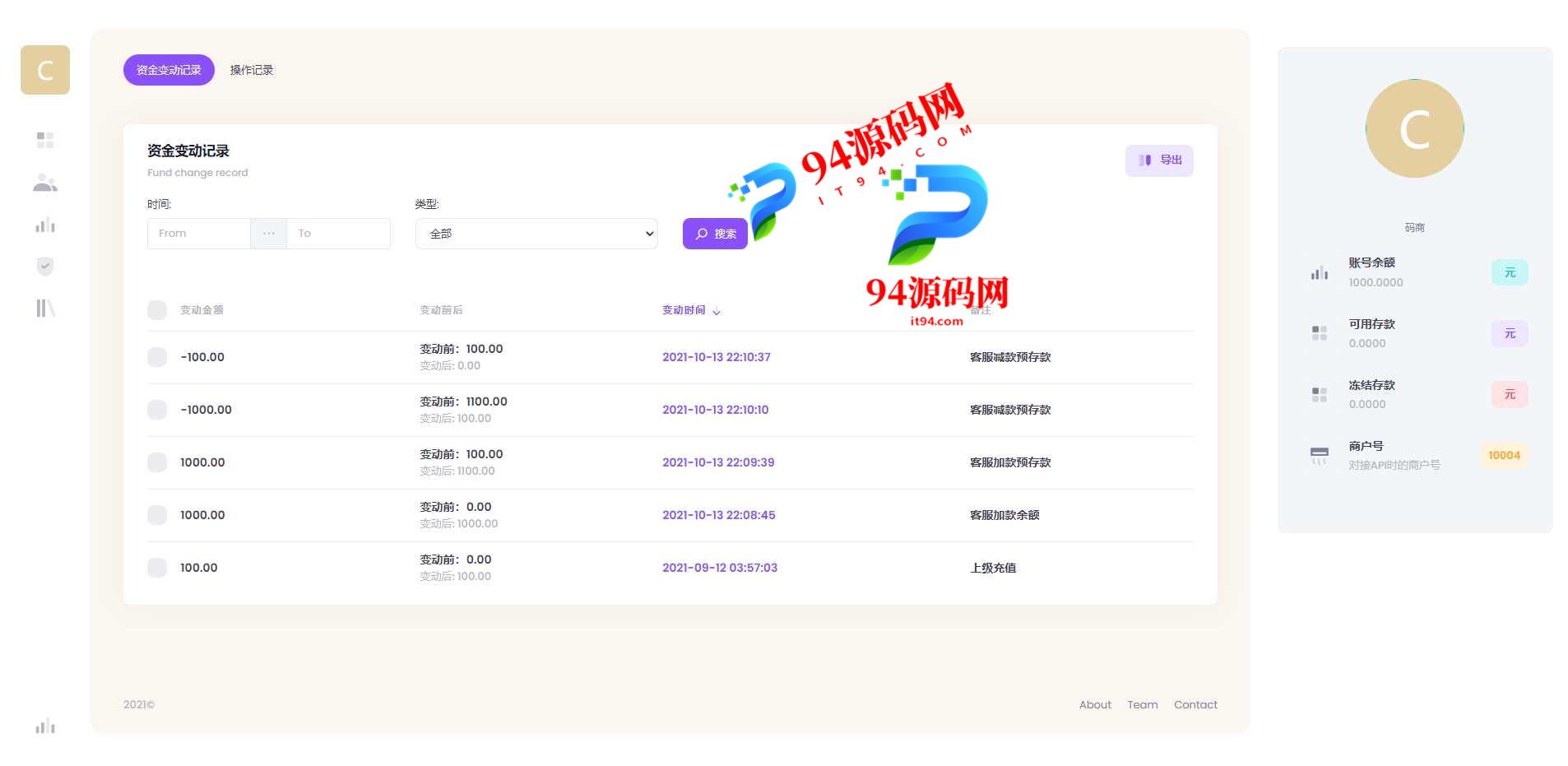Click the timestamp 2021-10-13 22:10:37
The height and width of the screenshot is (766, 1568).
[x=717, y=357]
